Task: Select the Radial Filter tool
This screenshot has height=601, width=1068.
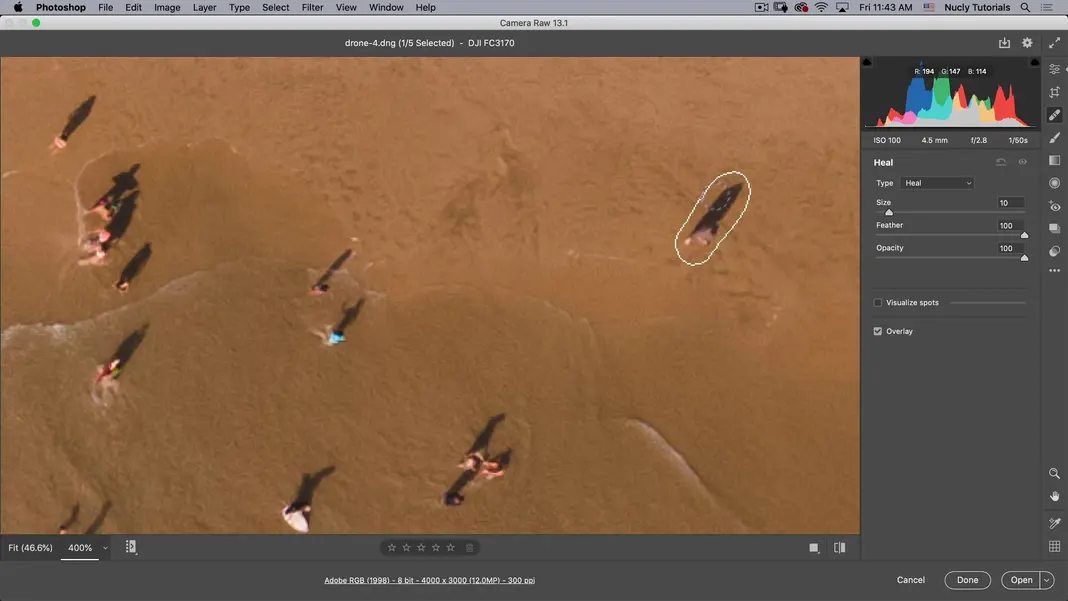Action: click(x=1054, y=183)
